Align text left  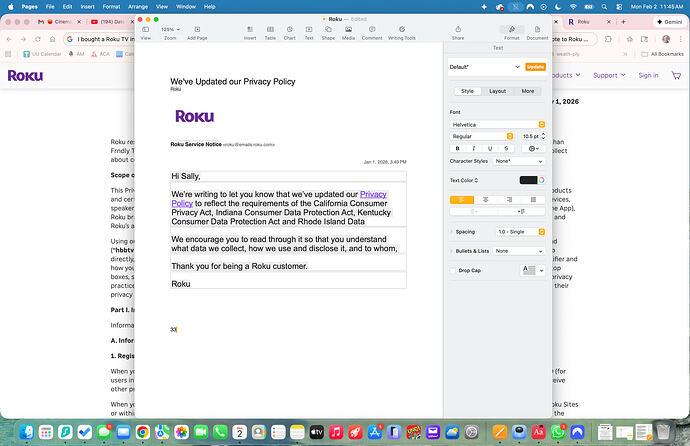[x=462, y=200]
